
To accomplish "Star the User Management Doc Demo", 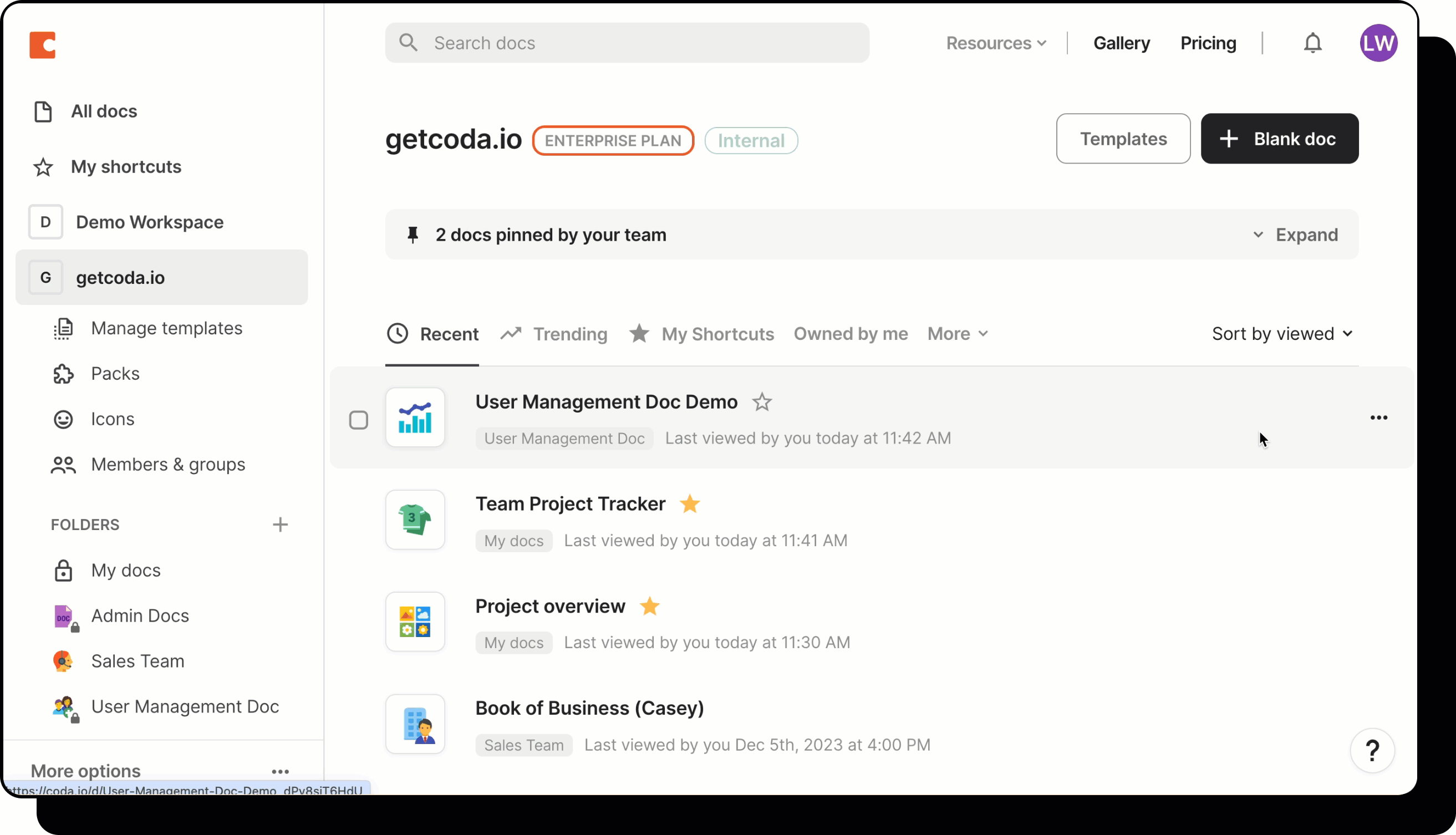I will click(x=762, y=401).
